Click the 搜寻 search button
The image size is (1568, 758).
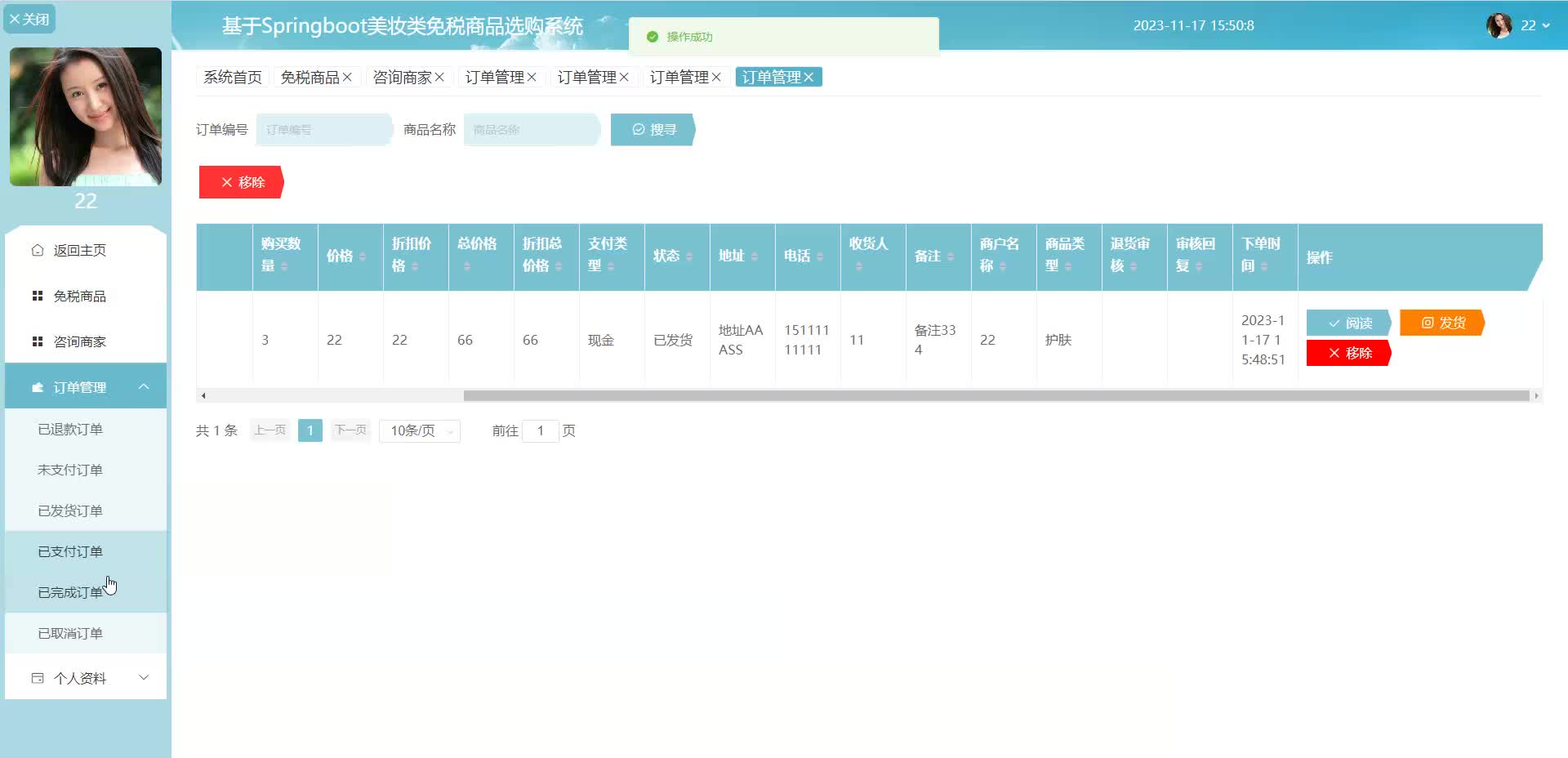tap(653, 130)
